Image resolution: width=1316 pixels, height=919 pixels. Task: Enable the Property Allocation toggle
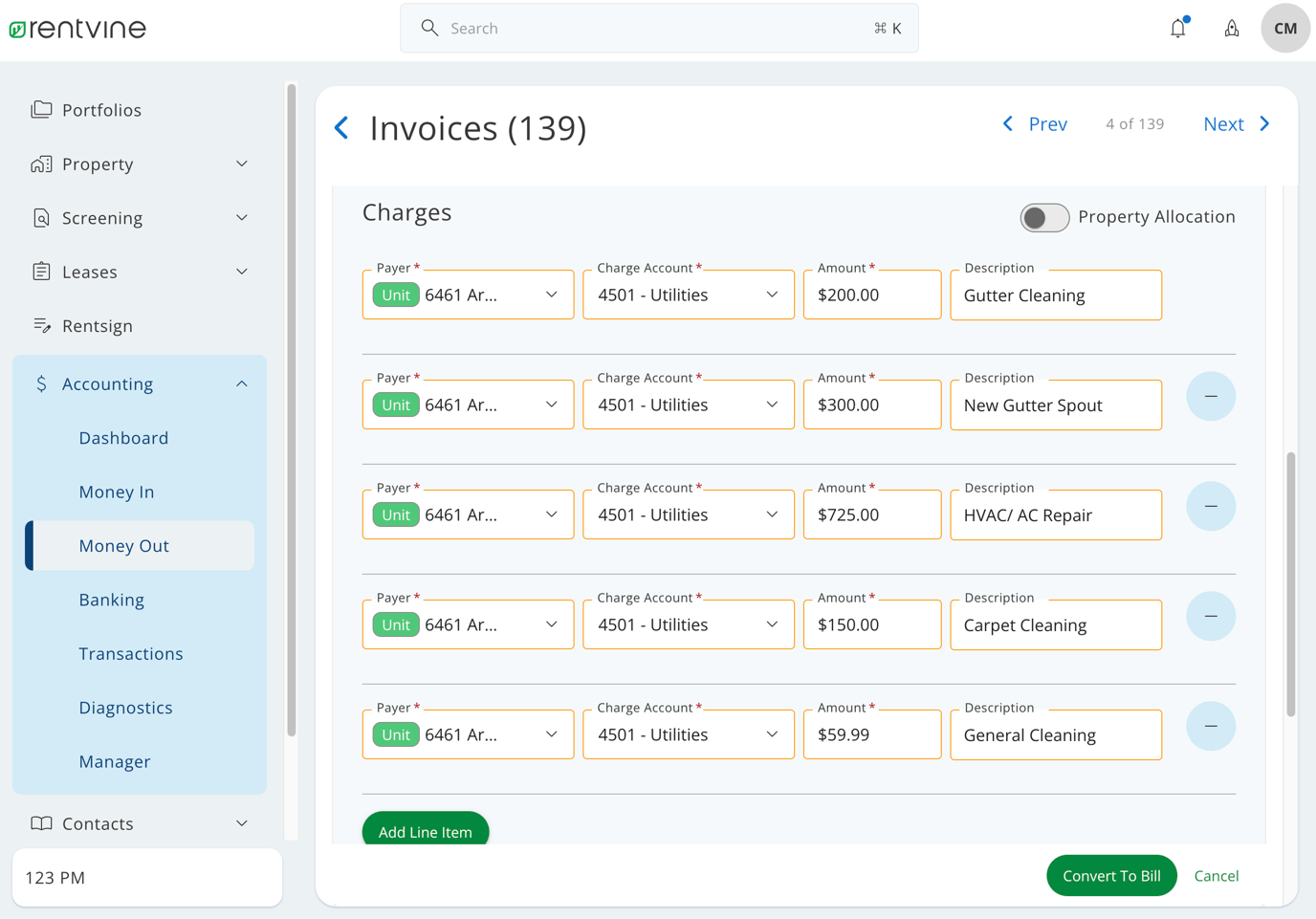click(x=1044, y=217)
